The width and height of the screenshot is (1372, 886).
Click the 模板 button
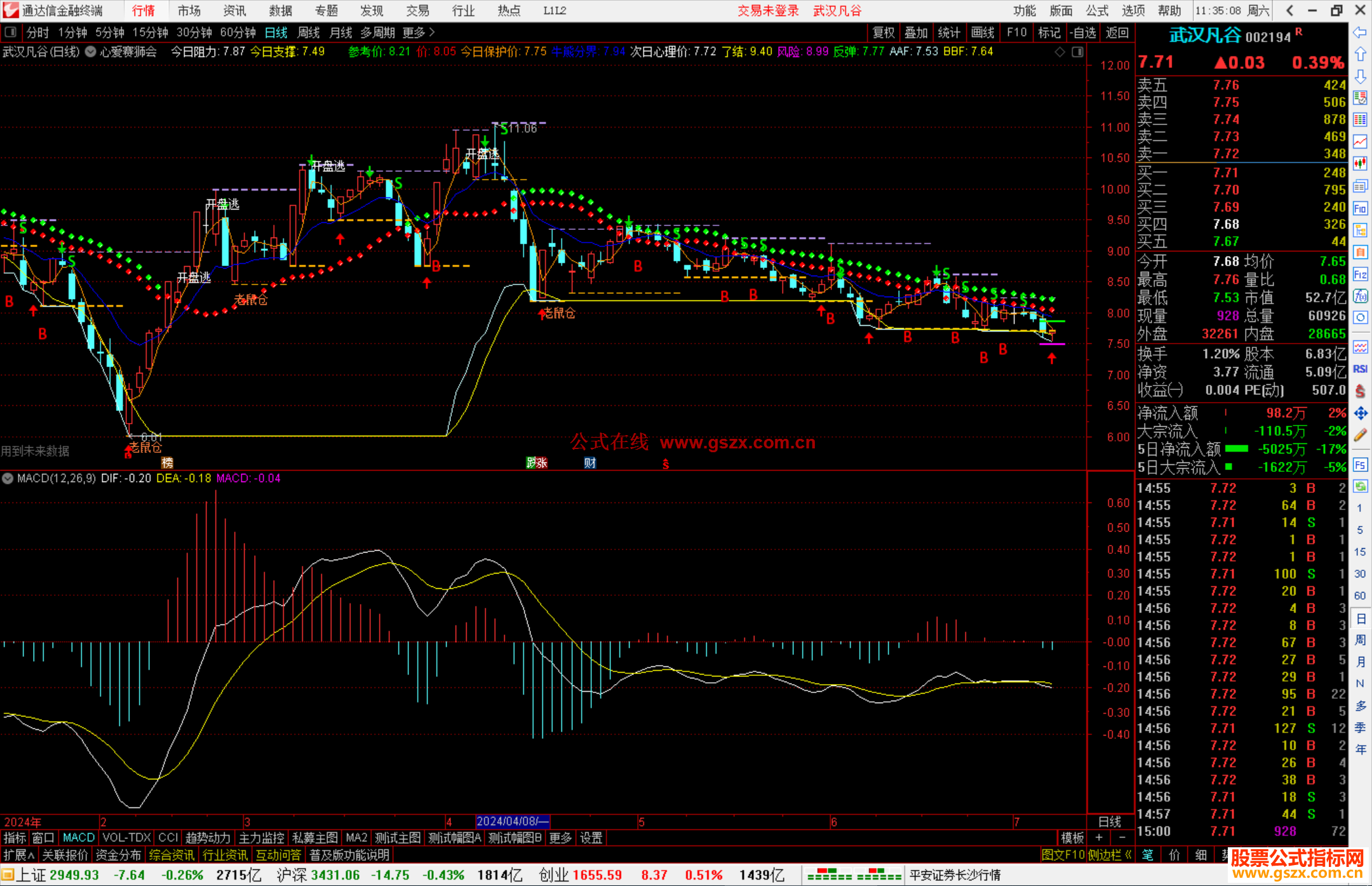pos(1072,838)
